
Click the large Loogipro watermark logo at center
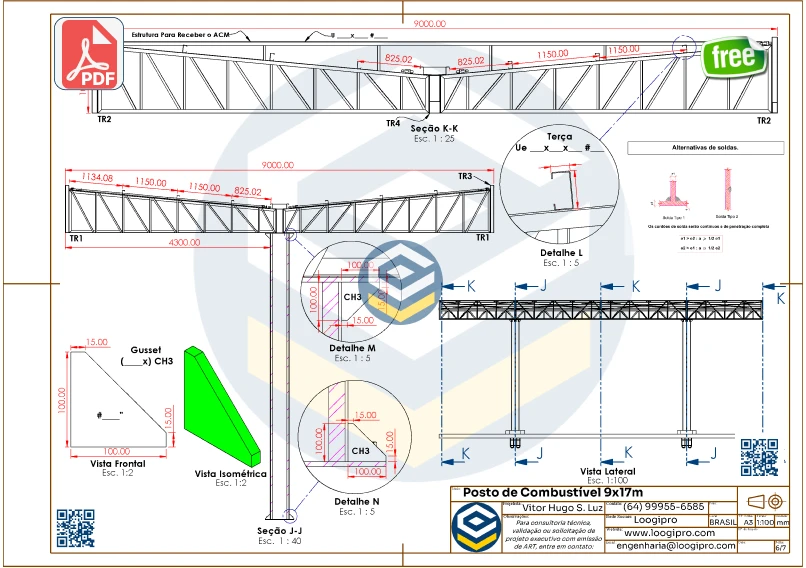click(x=404, y=283)
